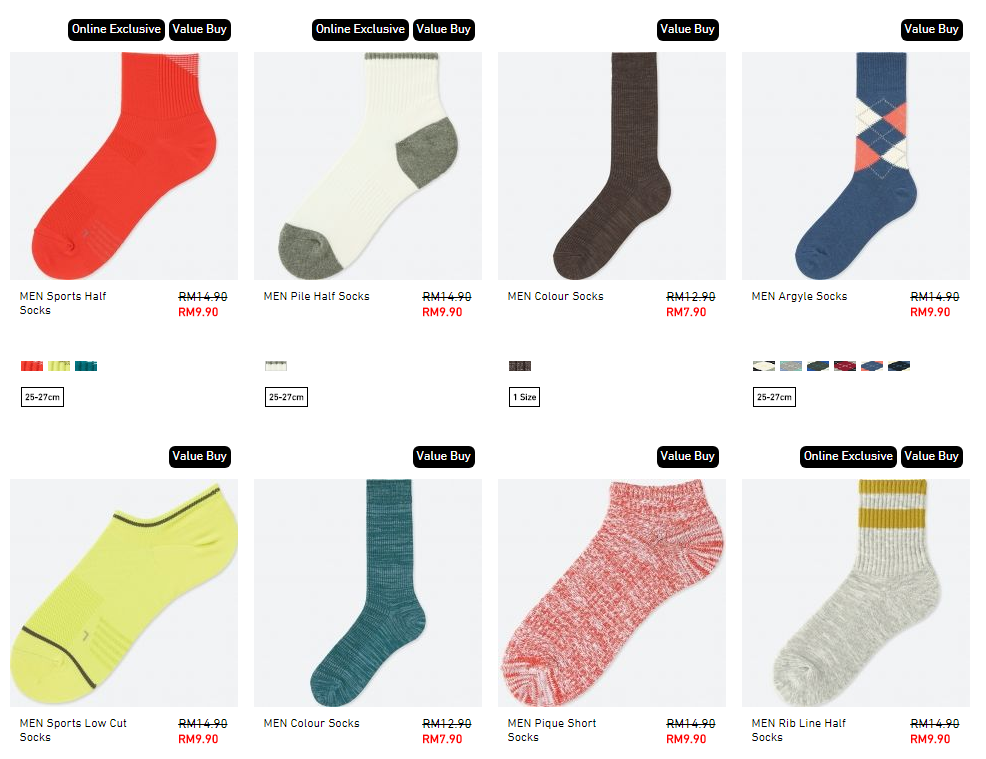The image size is (986, 759).
Task: Click Online Exclusive badge above red sock
Action: coord(116,30)
